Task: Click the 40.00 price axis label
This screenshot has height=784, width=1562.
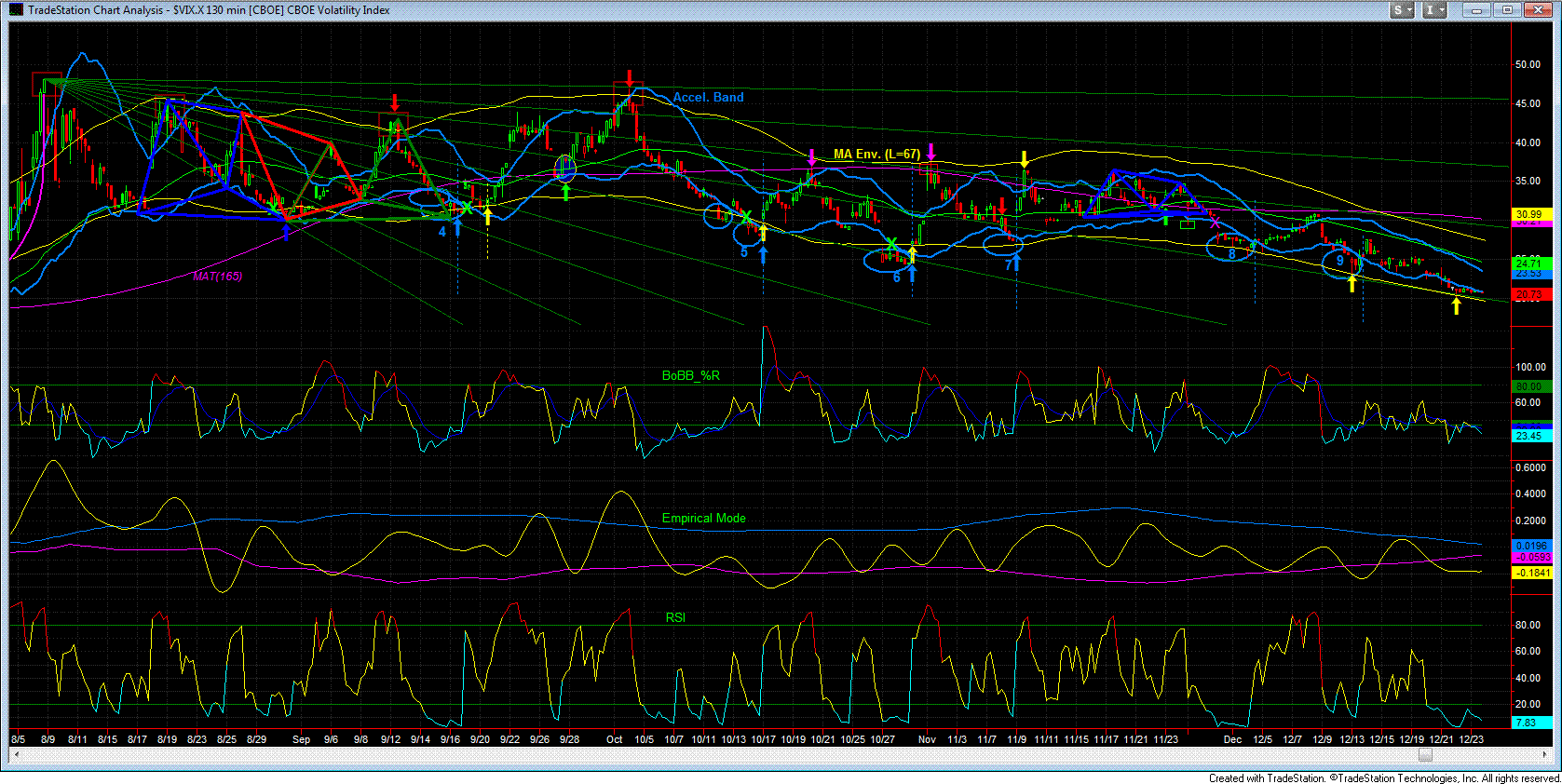Action: click(x=1528, y=143)
